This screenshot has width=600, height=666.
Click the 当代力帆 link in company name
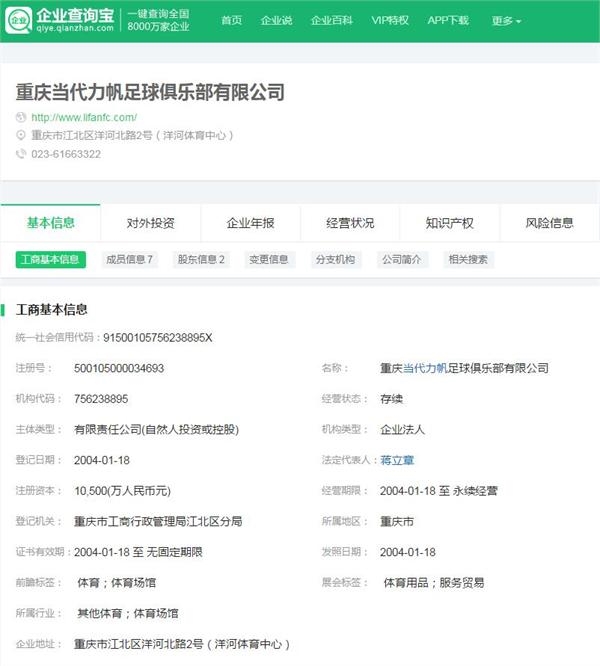click(425, 368)
